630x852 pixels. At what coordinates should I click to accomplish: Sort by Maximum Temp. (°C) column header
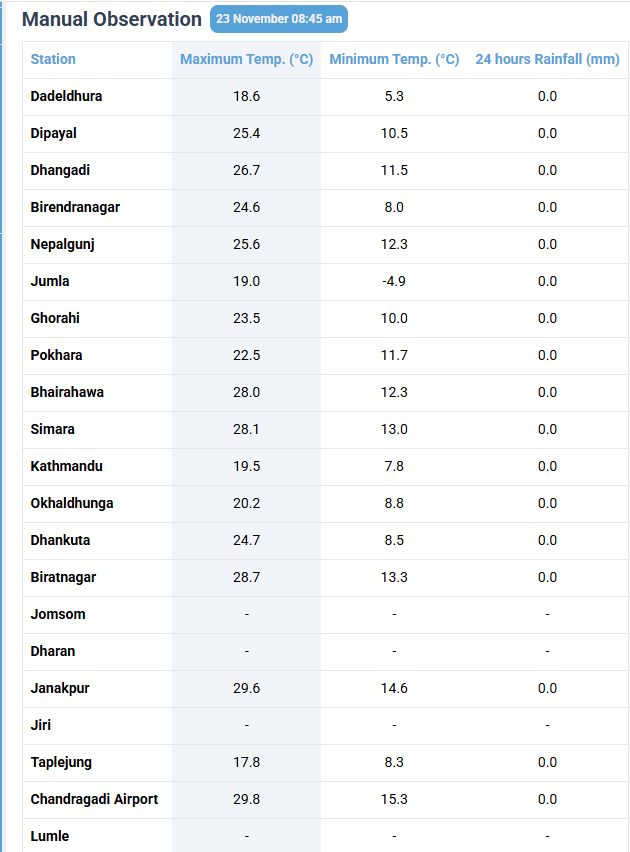(x=247, y=60)
